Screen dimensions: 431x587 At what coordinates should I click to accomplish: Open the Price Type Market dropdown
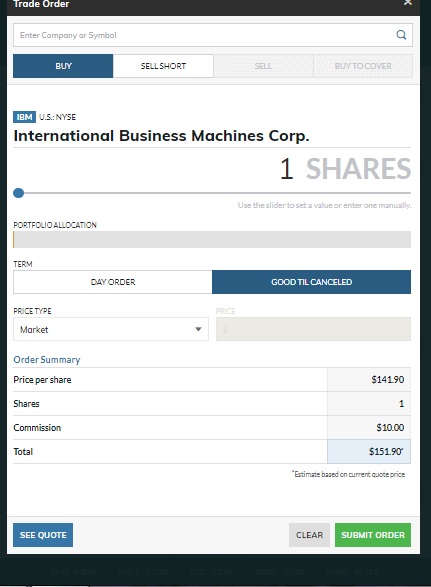(111, 329)
